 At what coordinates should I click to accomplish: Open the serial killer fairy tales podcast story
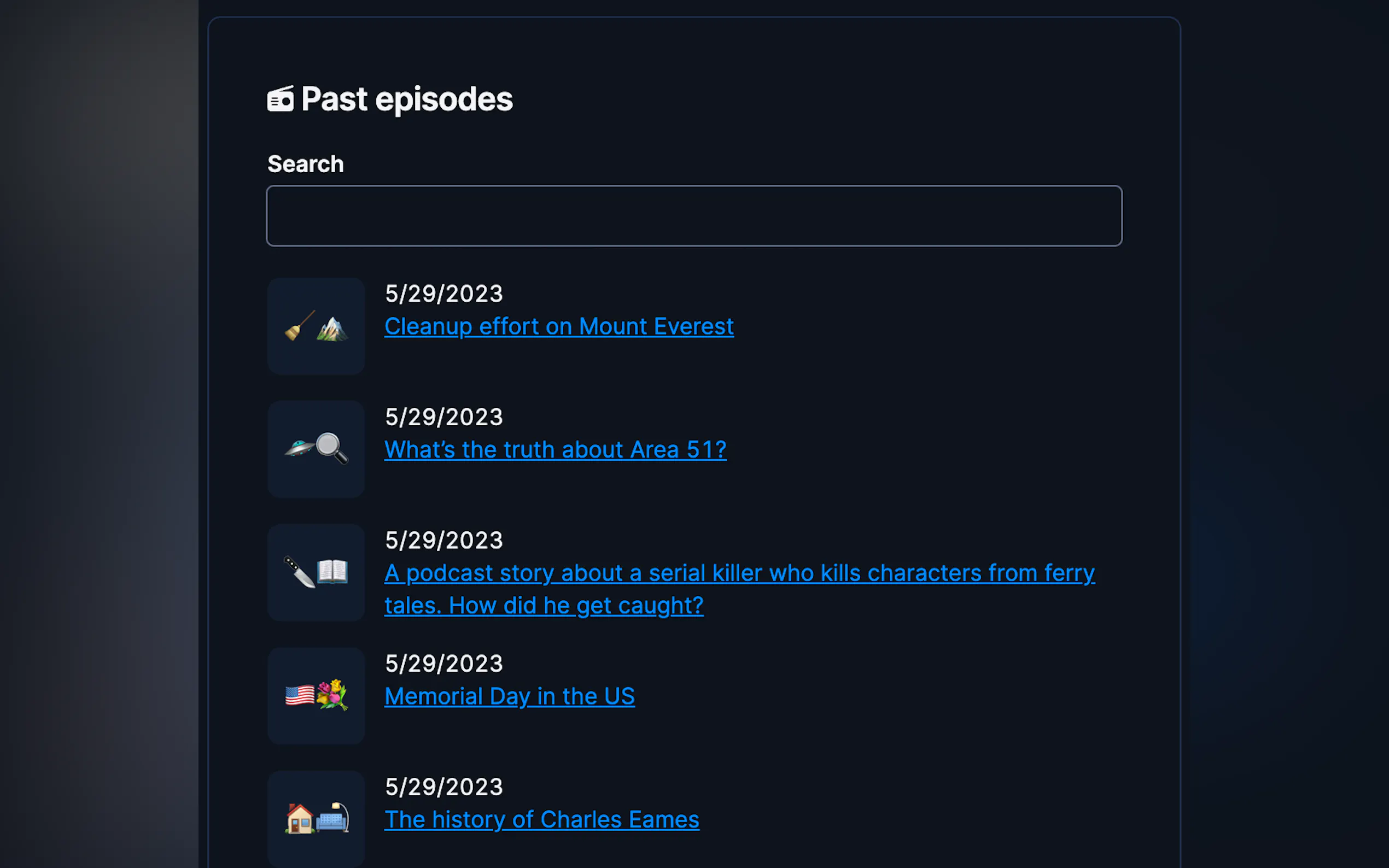point(739,589)
